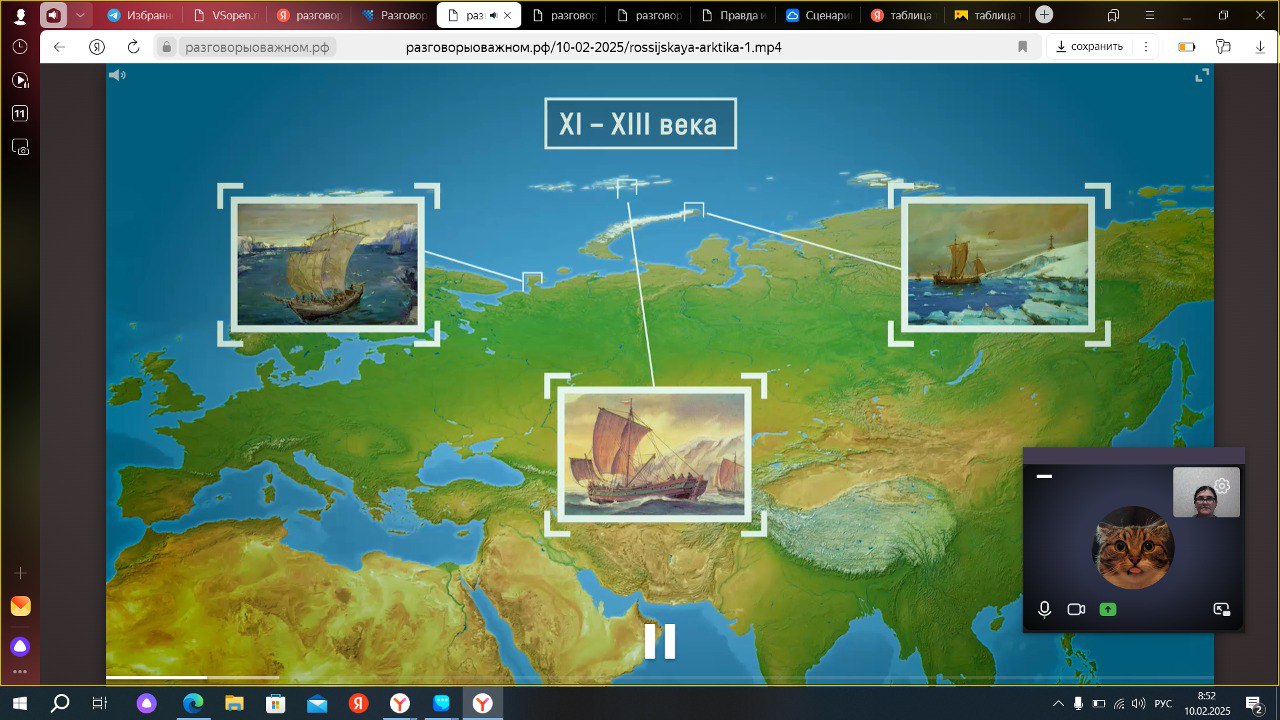
Task: Open the media player sidebar icon
Action: [19, 80]
